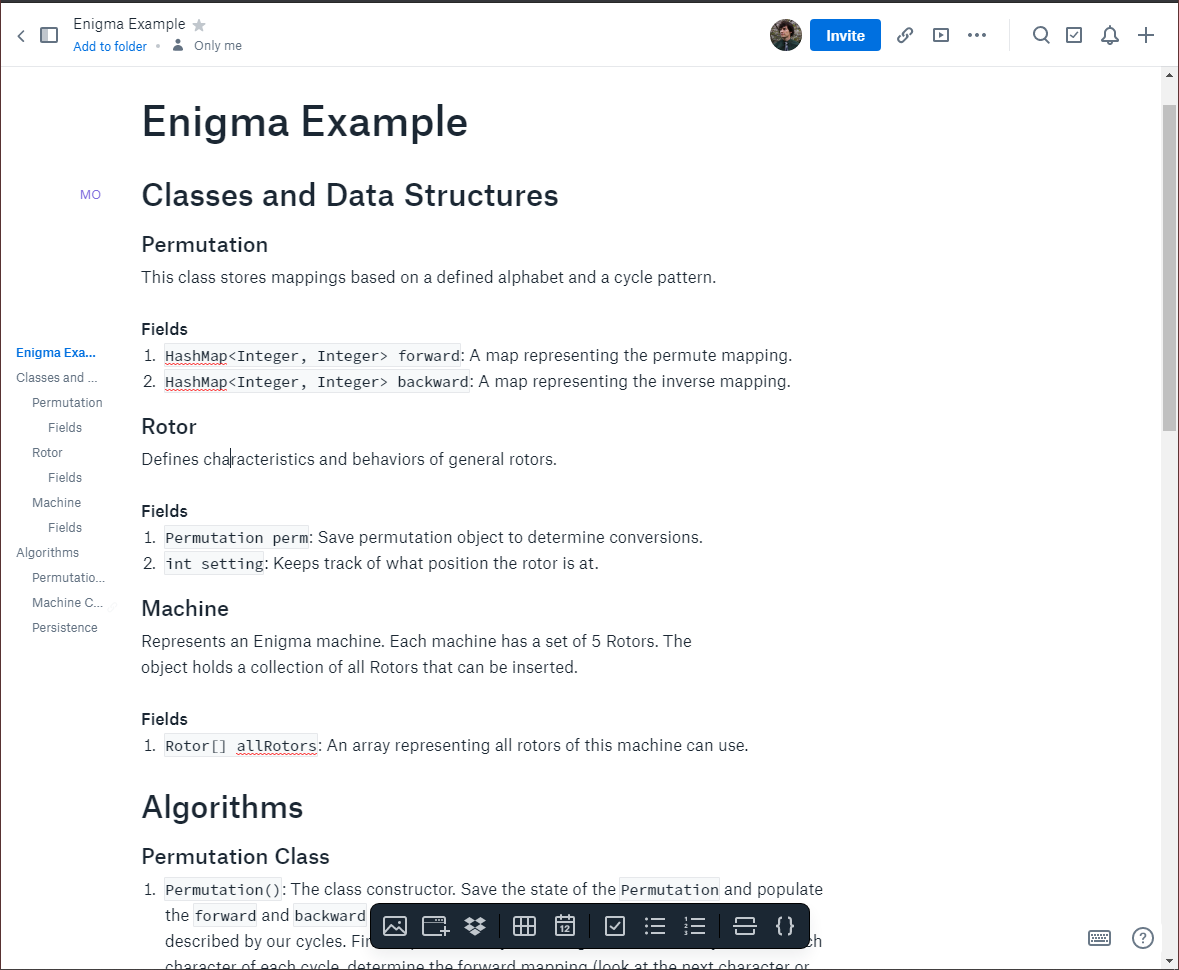Insert an image using the toolbar
This screenshot has width=1179, height=970.
pos(395,926)
